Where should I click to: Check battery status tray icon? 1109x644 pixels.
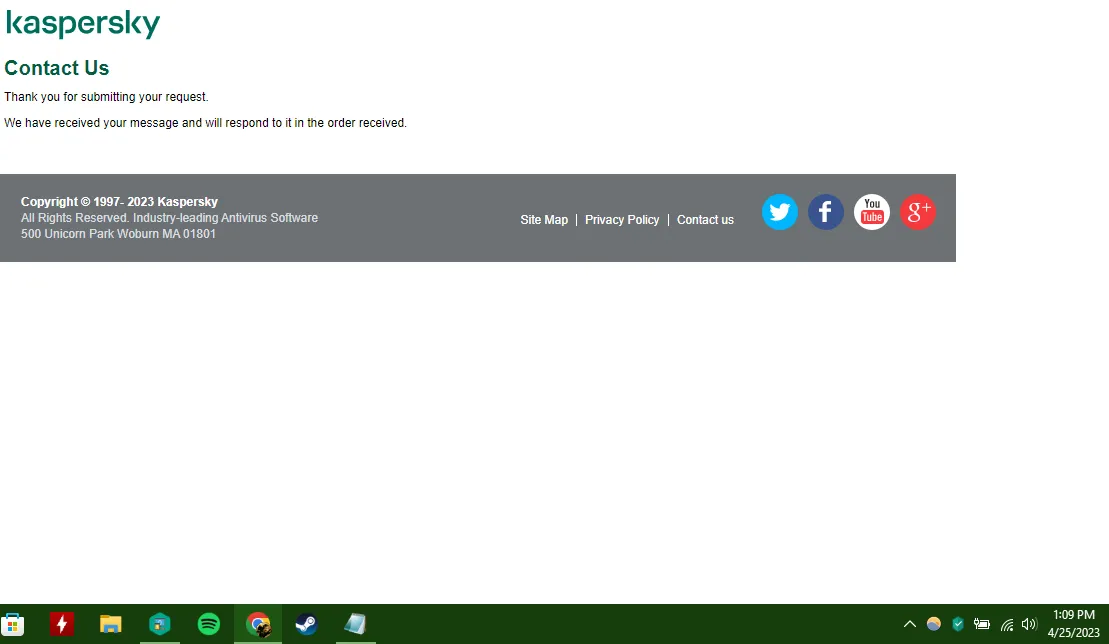click(x=982, y=624)
